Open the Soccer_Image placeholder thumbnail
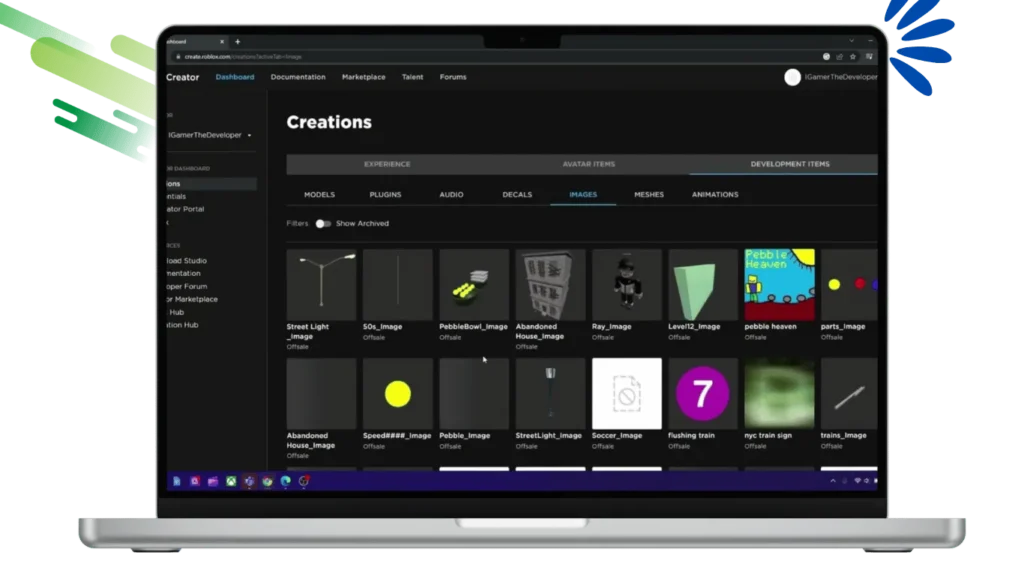The height and width of the screenshot is (576, 1024). pos(627,394)
